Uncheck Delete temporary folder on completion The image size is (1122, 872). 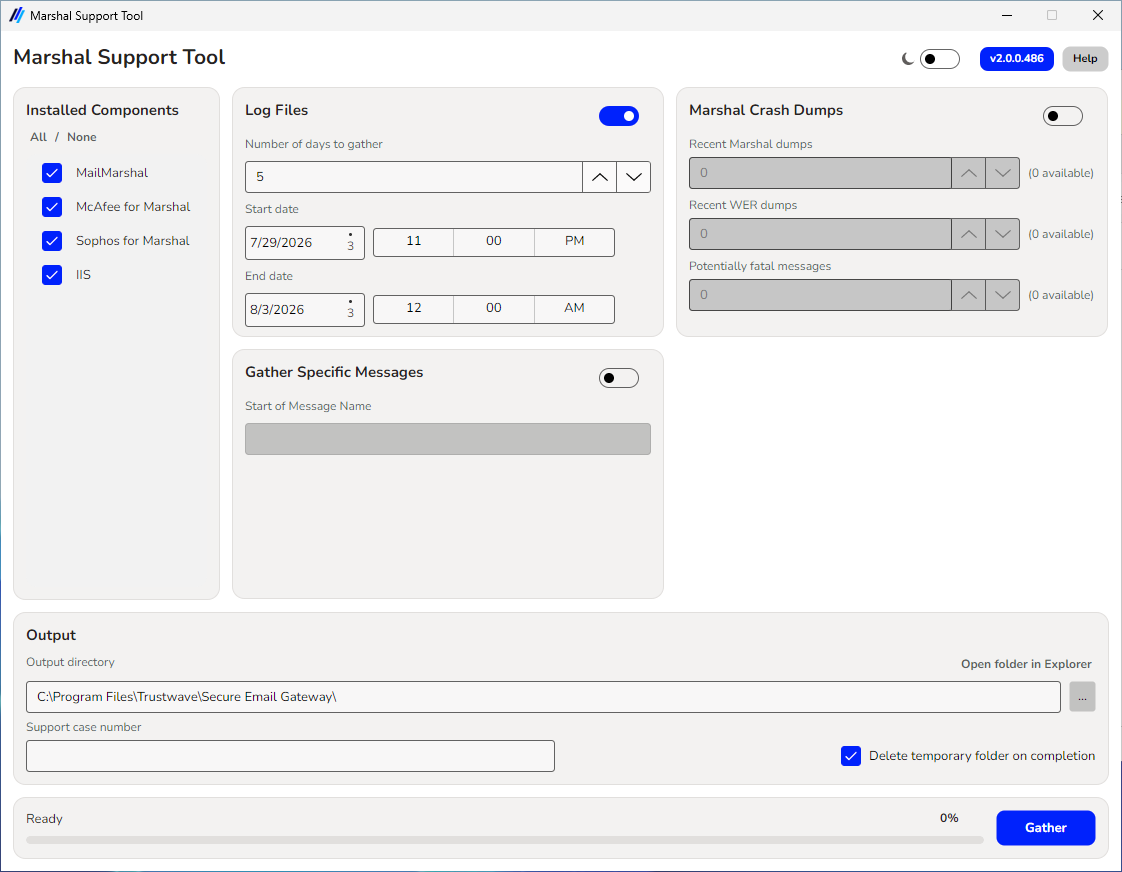click(851, 756)
